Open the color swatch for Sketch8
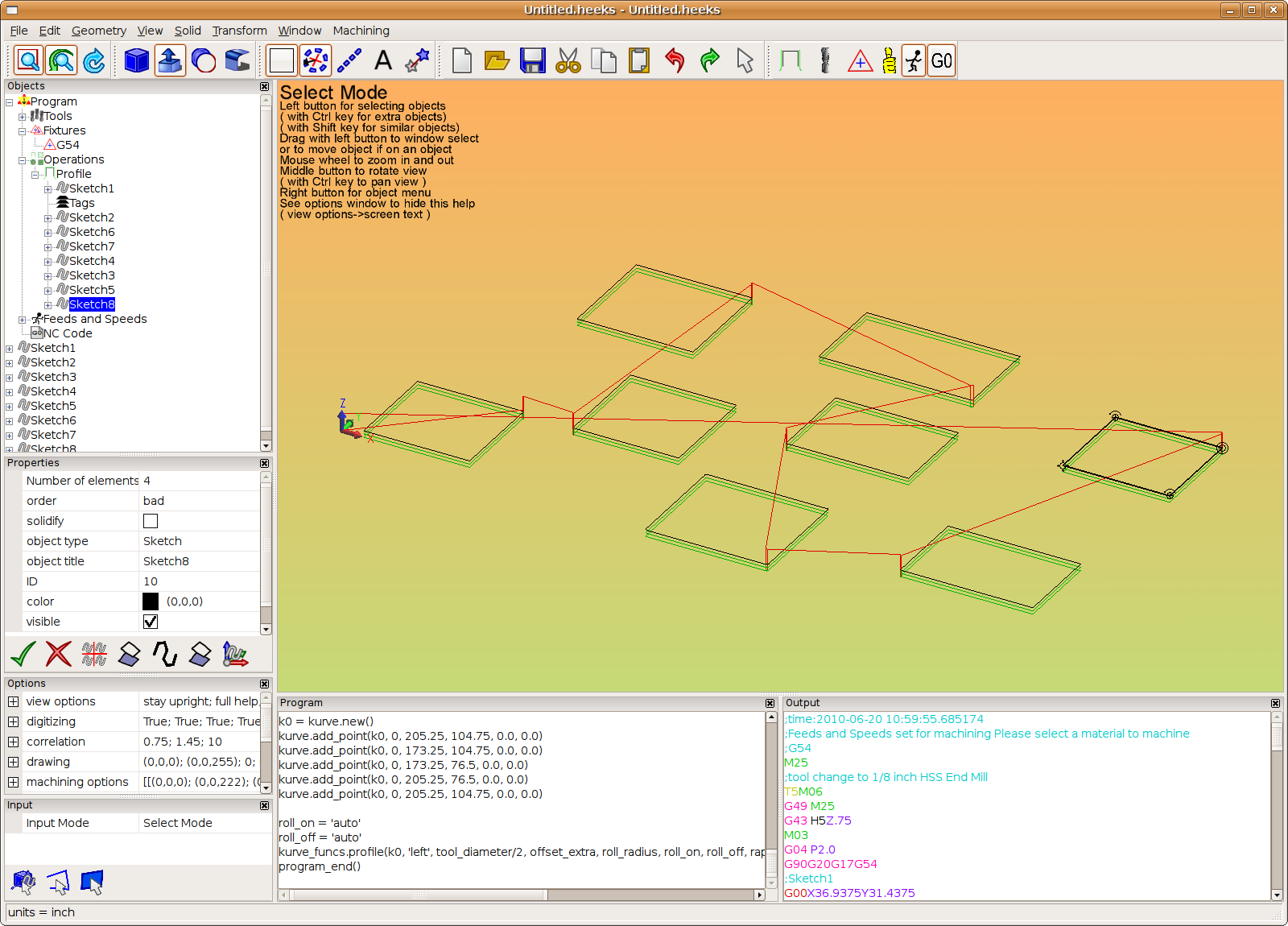 [x=151, y=601]
